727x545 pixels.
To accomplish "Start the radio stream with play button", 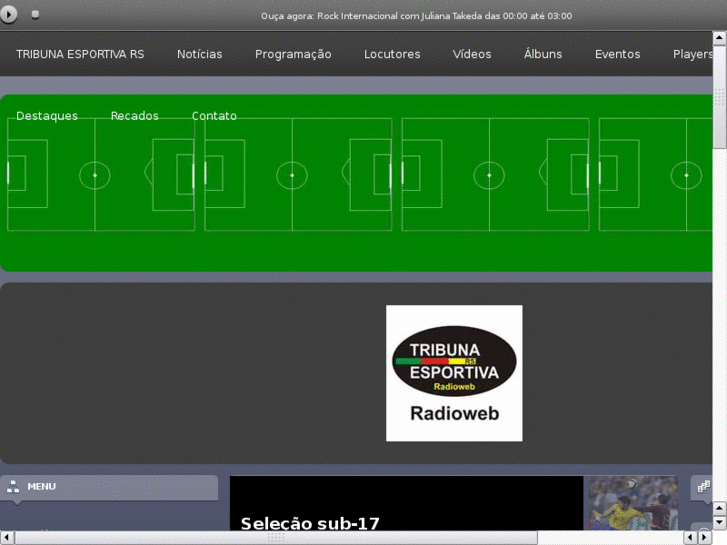I will (x=8, y=14).
